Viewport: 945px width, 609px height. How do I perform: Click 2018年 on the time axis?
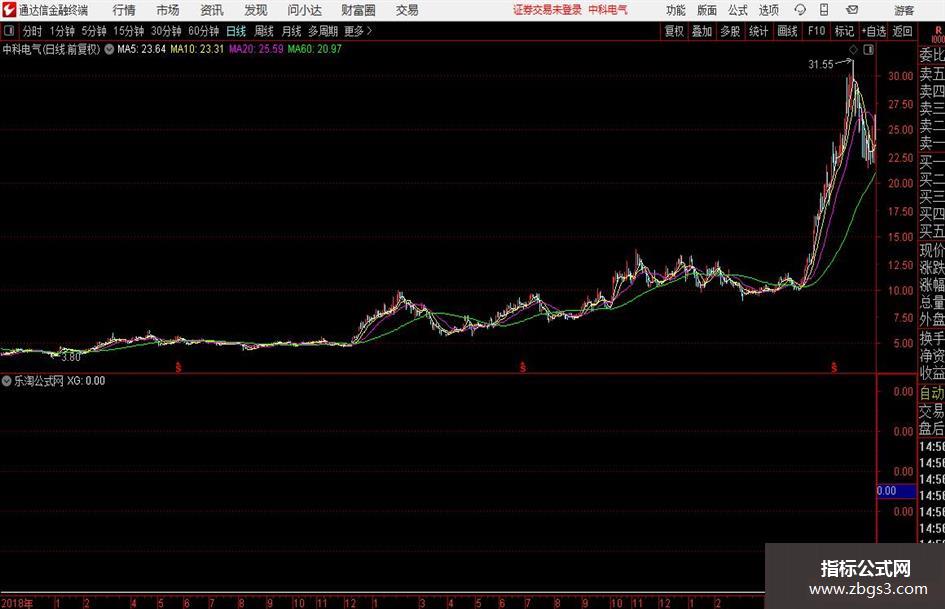click(x=16, y=603)
